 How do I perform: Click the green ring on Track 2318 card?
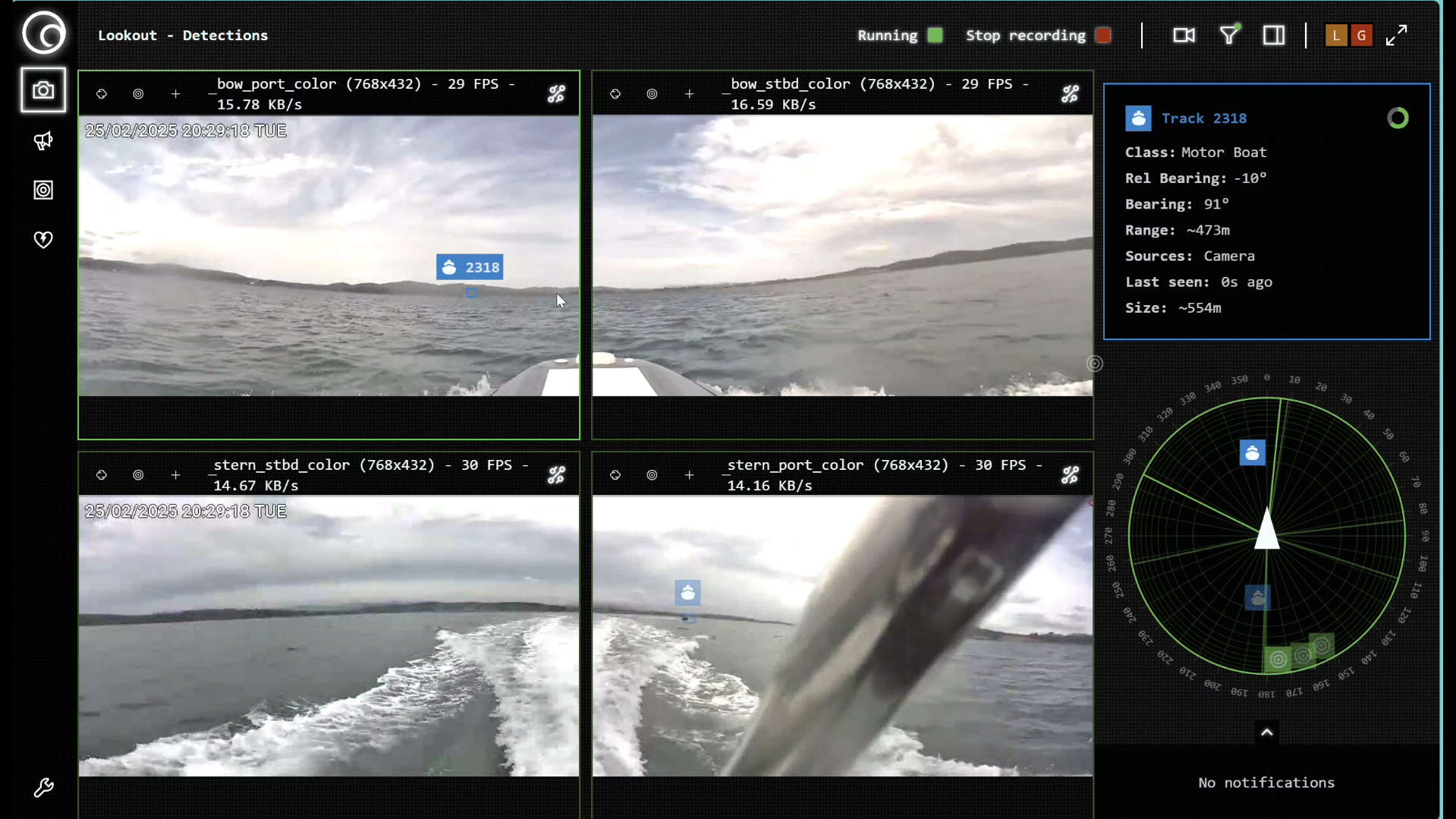(1398, 118)
